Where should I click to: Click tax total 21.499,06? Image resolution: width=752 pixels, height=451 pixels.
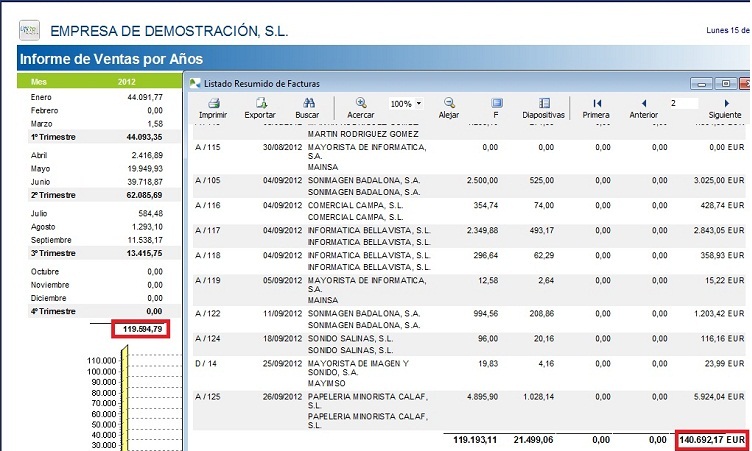pos(533,439)
